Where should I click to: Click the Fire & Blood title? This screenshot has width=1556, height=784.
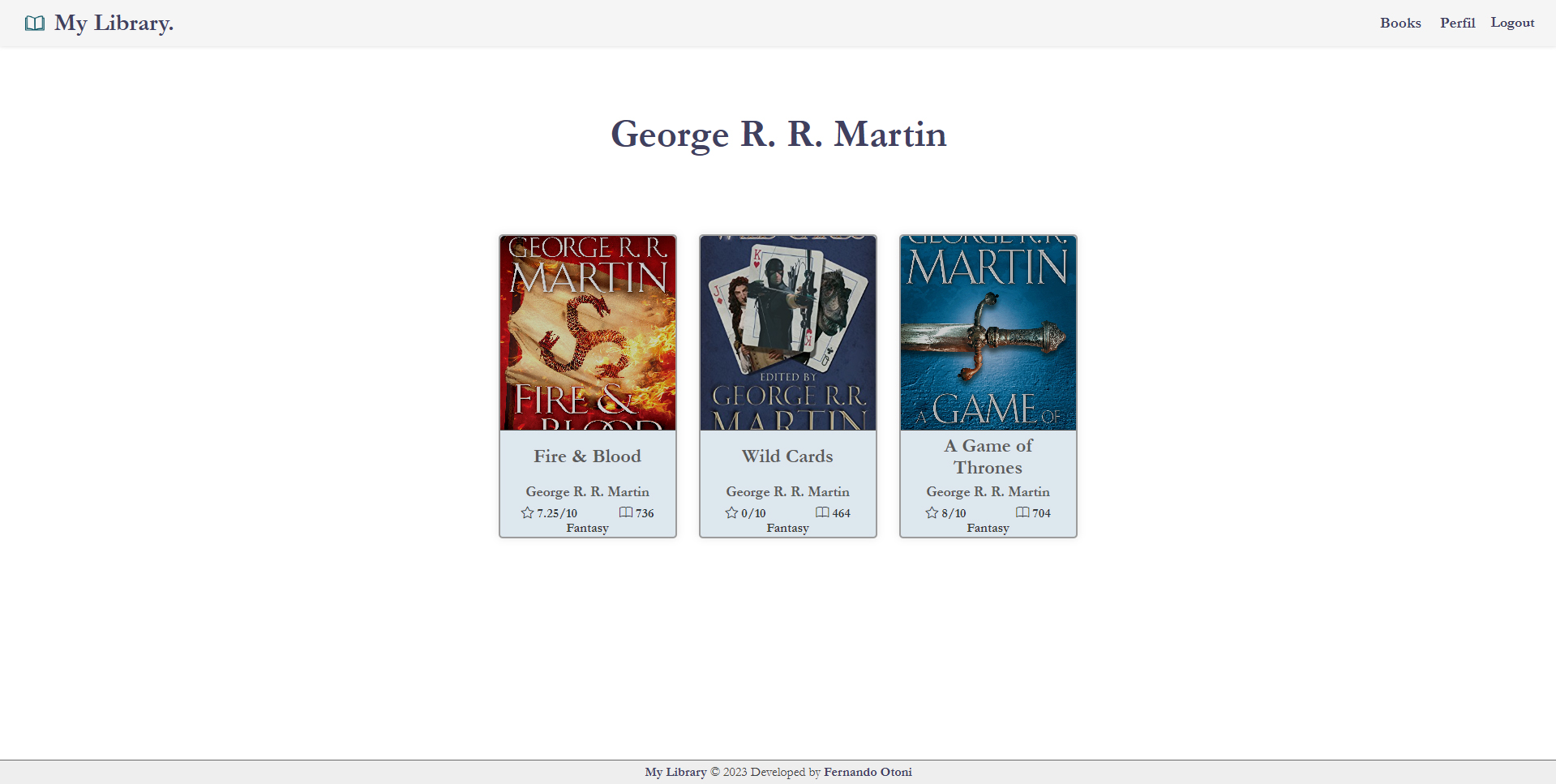point(586,456)
